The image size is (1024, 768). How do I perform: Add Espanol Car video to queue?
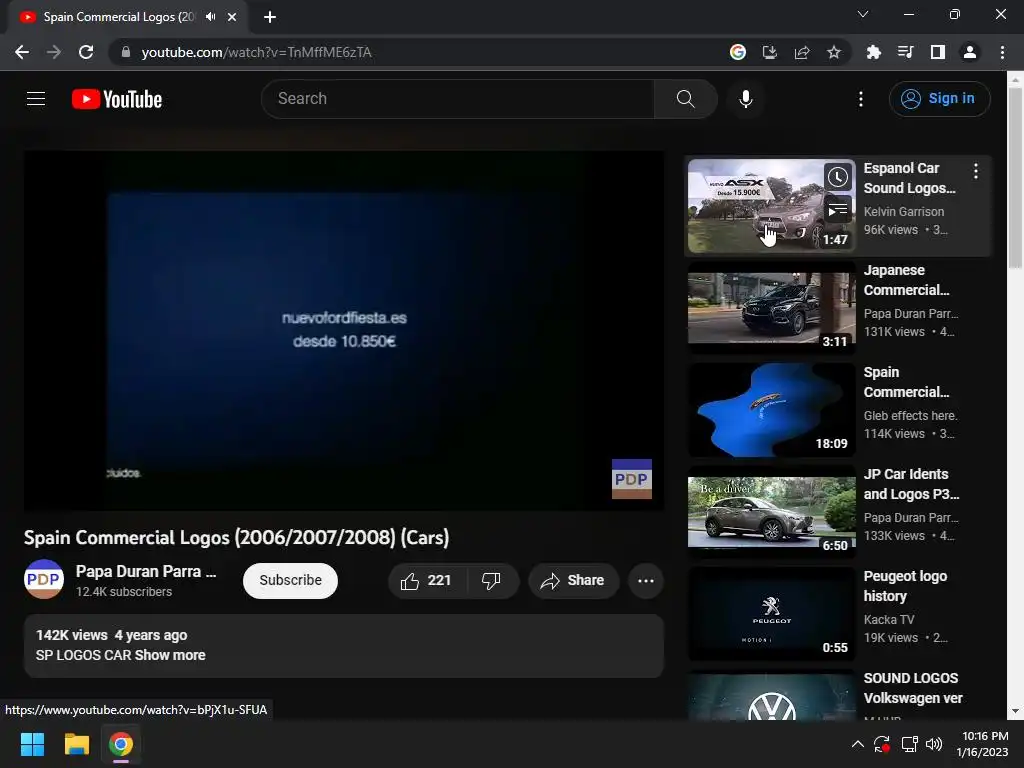coord(838,210)
